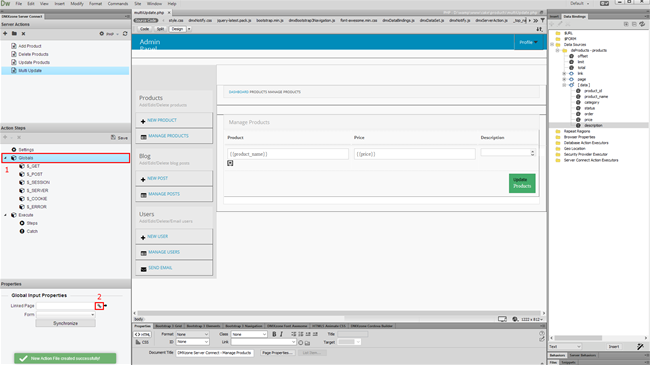Switch to Bootstrap 3 Elements tab
The image size is (650, 365).
pyautogui.click(x=203, y=326)
